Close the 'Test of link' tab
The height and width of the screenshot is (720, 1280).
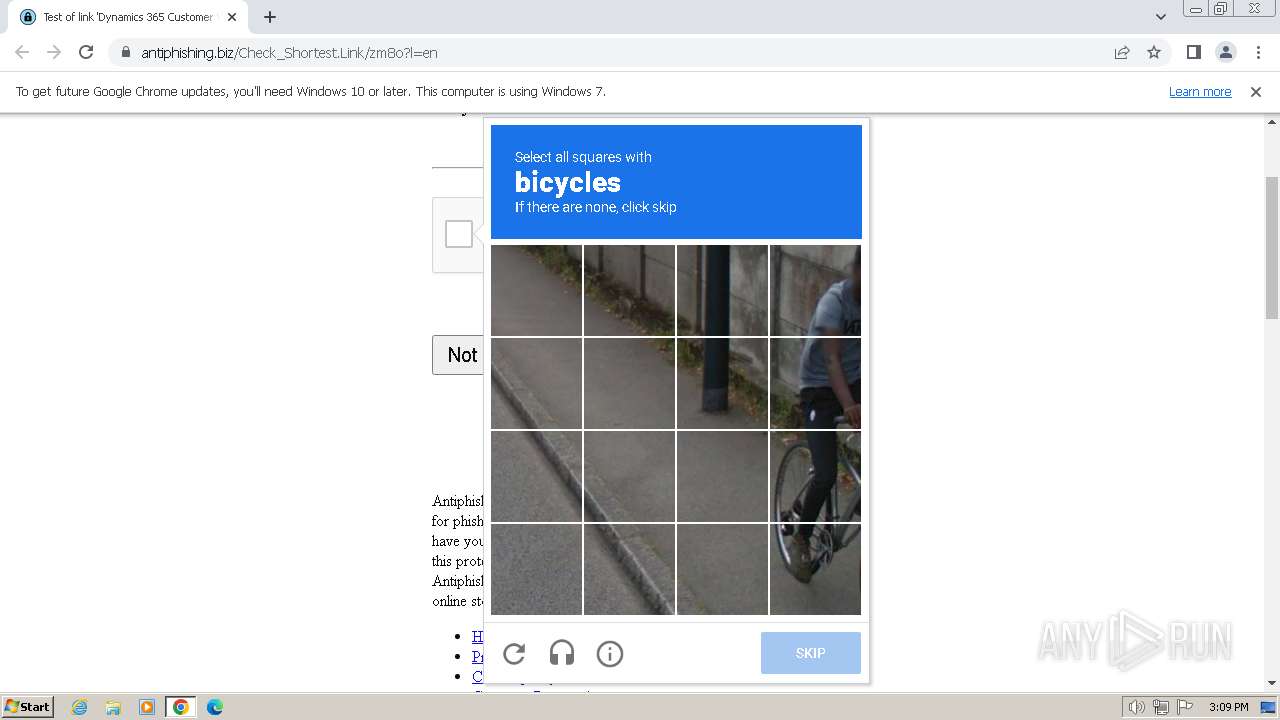coord(232,17)
